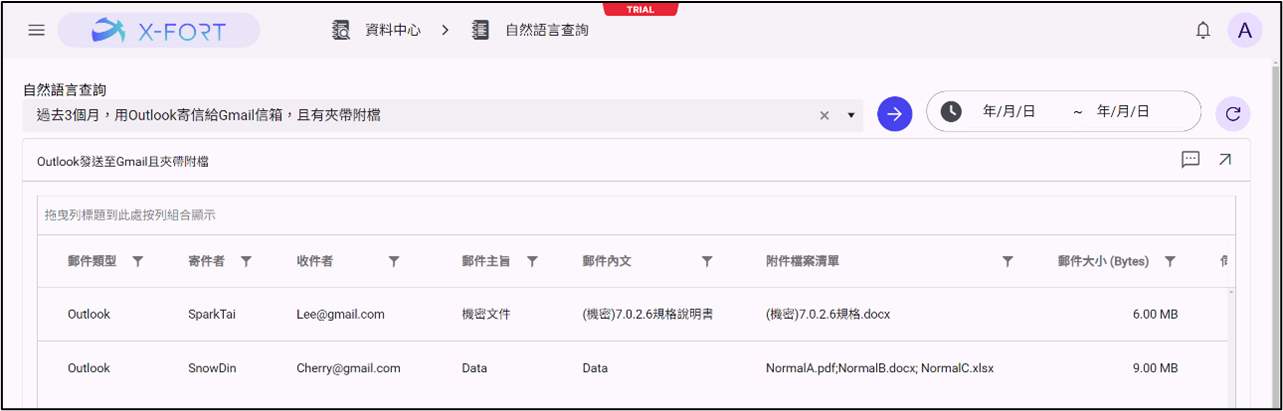Viewport: 1283px width, 411px height.
Task: Open the 資料中心 breadcrumb
Action: click(391, 30)
